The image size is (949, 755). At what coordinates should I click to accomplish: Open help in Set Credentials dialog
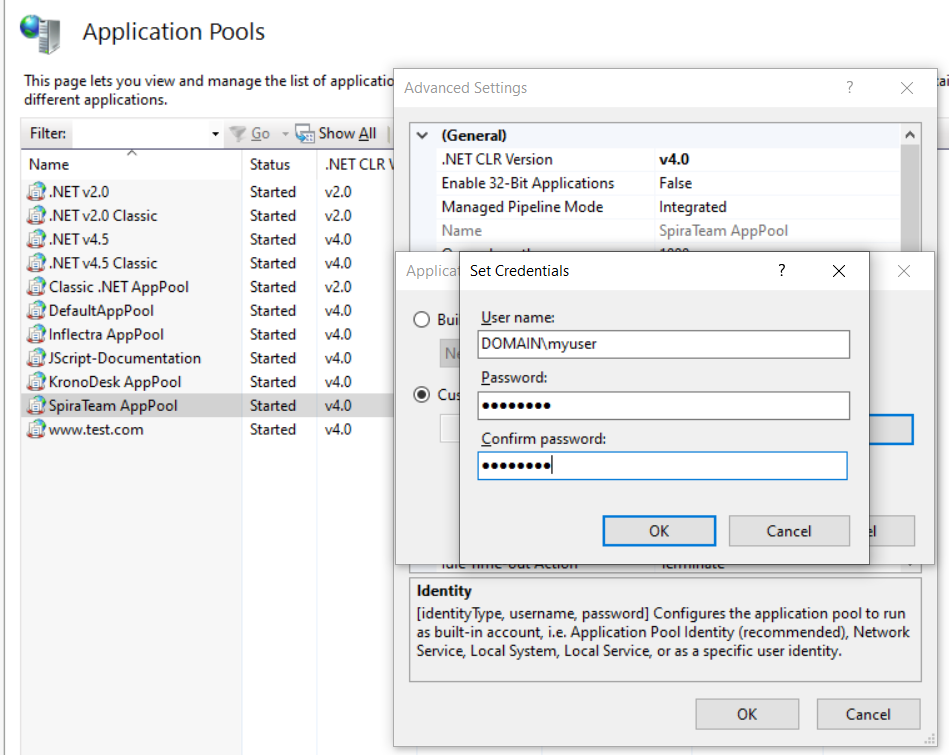click(782, 271)
